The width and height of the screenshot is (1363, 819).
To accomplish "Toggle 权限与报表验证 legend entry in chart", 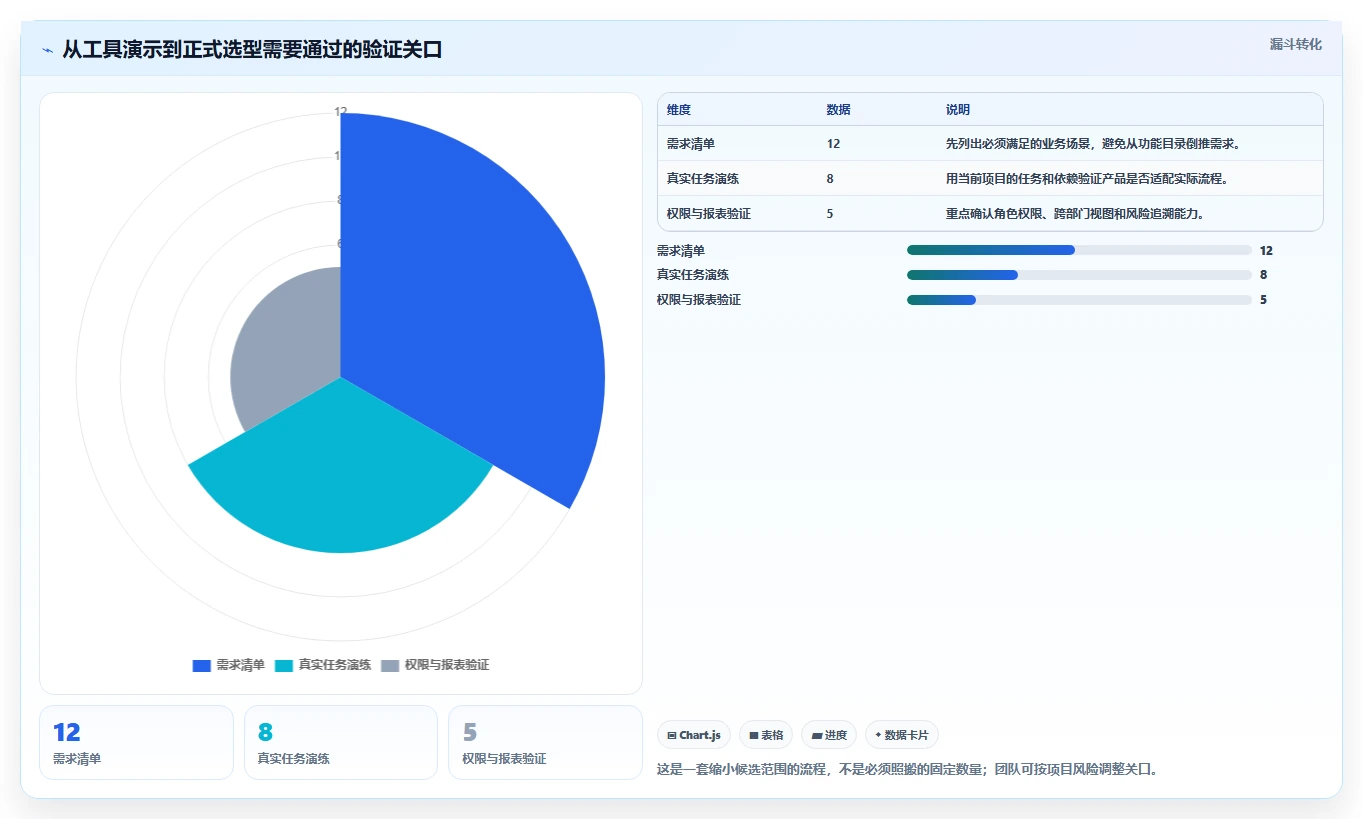I will pyautogui.click(x=435, y=665).
